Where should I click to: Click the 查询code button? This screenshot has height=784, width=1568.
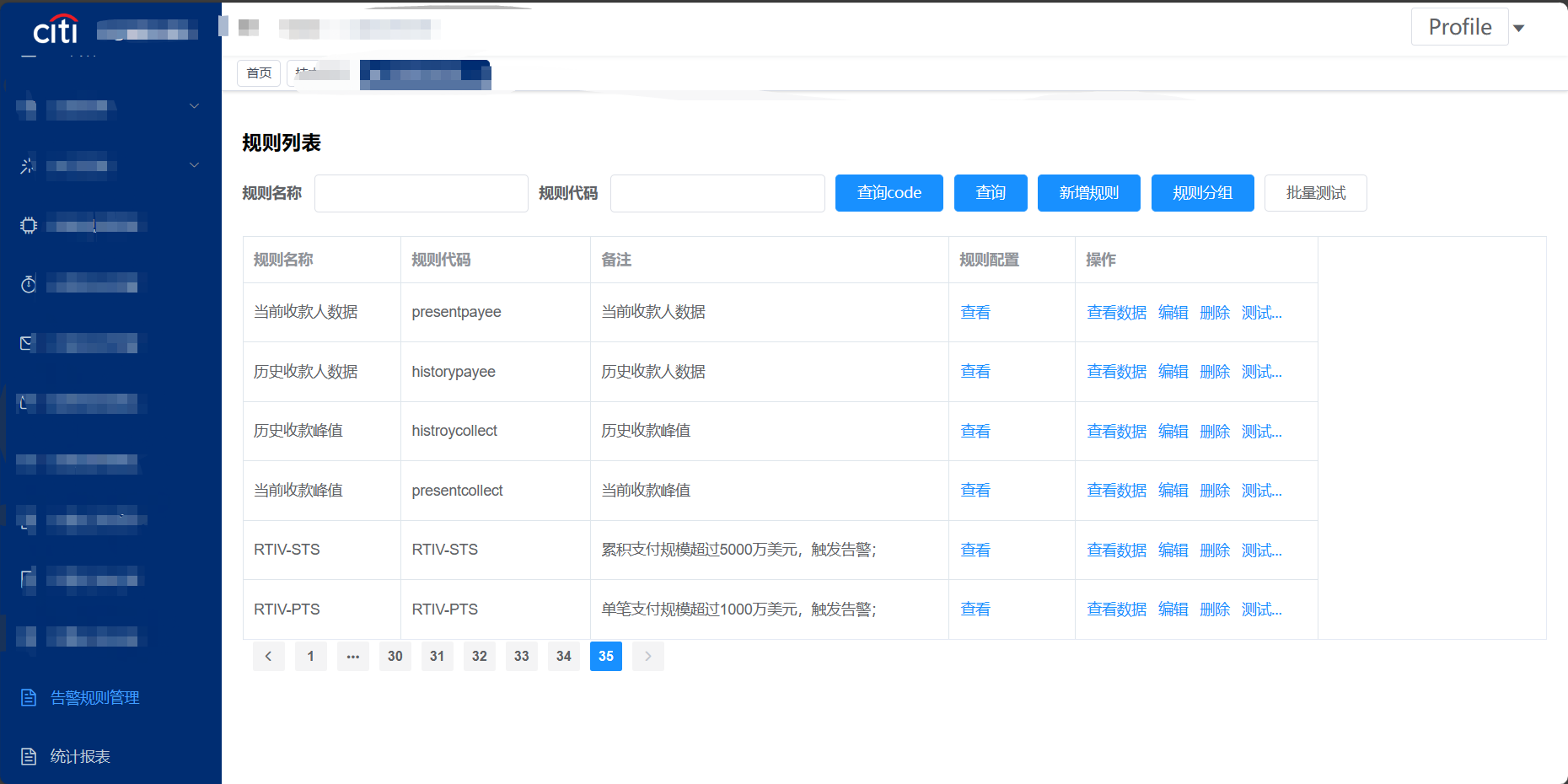click(x=889, y=193)
